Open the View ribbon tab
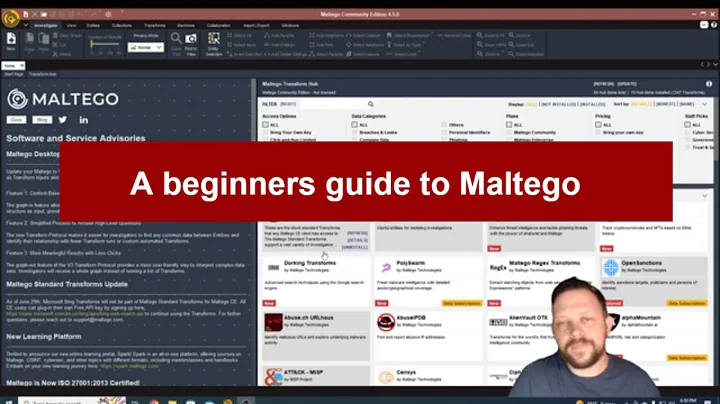 pos(71,25)
